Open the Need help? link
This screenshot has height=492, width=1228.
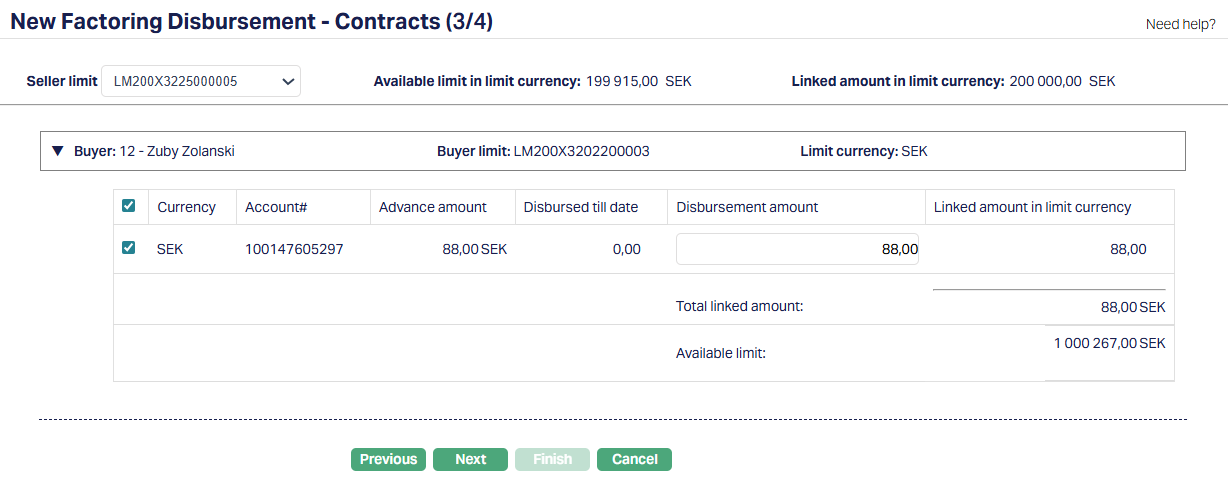[x=1180, y=24]
